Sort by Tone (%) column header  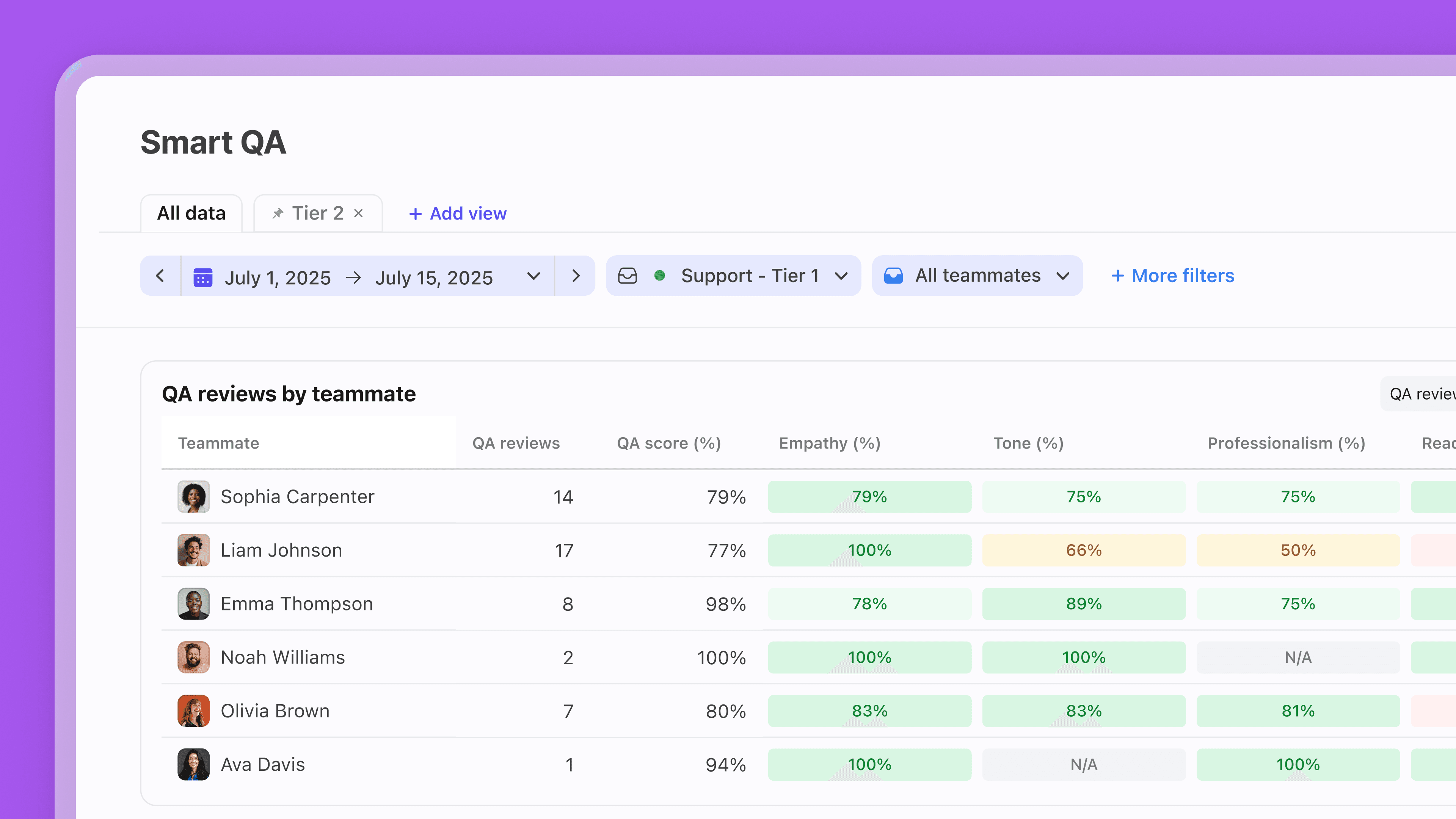1029,443
